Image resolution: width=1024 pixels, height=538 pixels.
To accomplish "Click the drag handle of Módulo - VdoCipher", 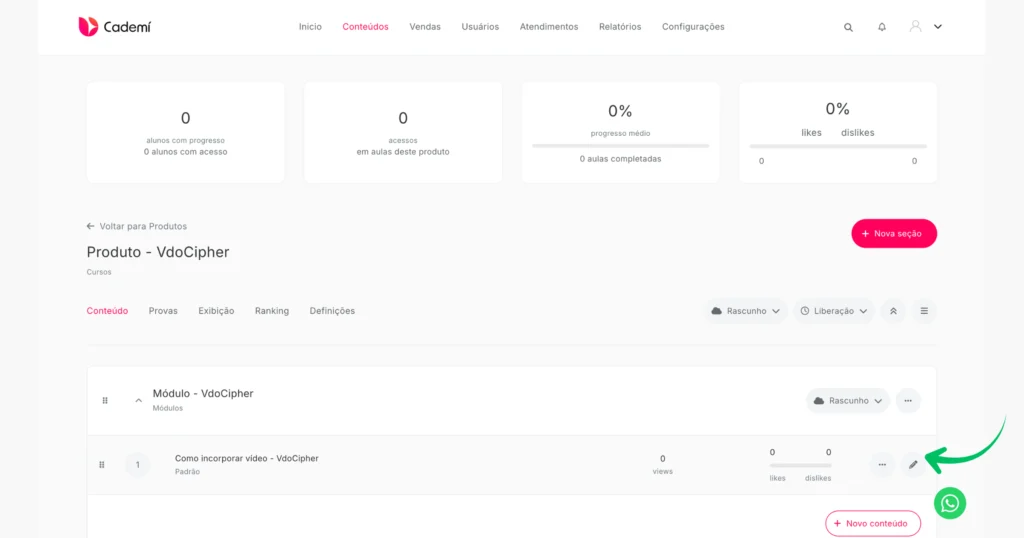I will pyautogui.click(x=105, y=400).
